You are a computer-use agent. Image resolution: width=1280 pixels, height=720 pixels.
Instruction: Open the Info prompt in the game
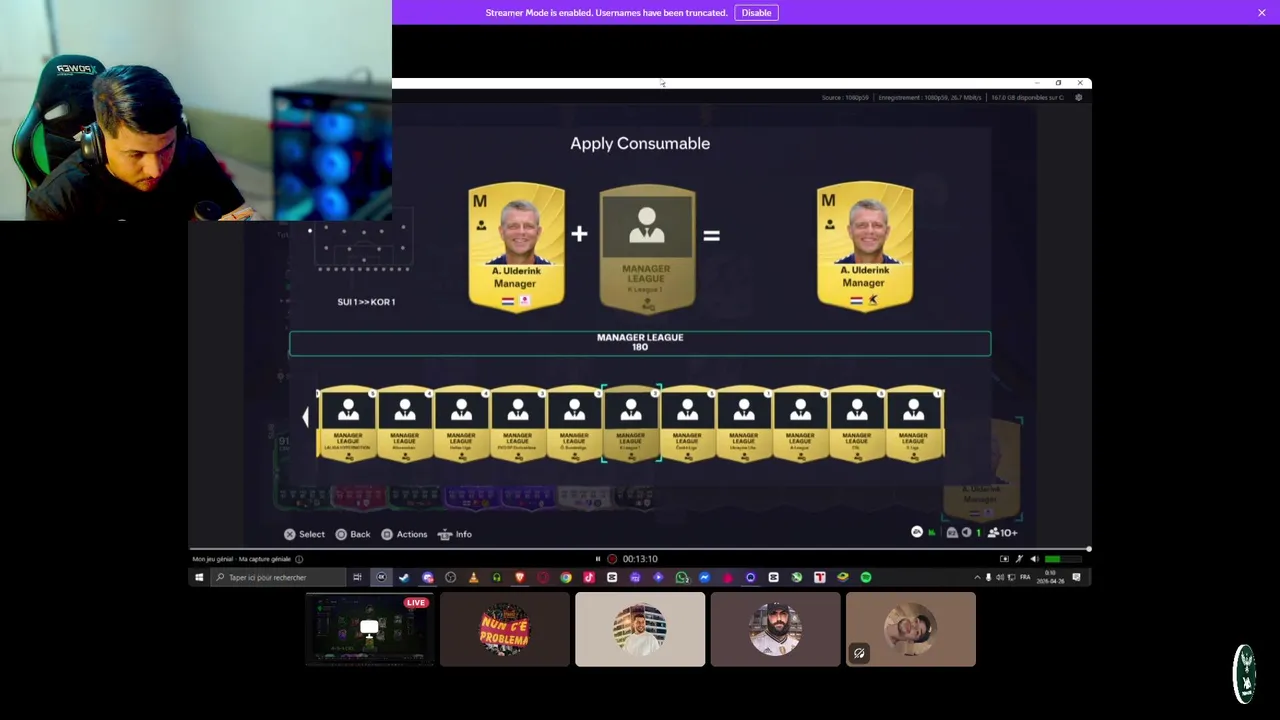[455, 534]
